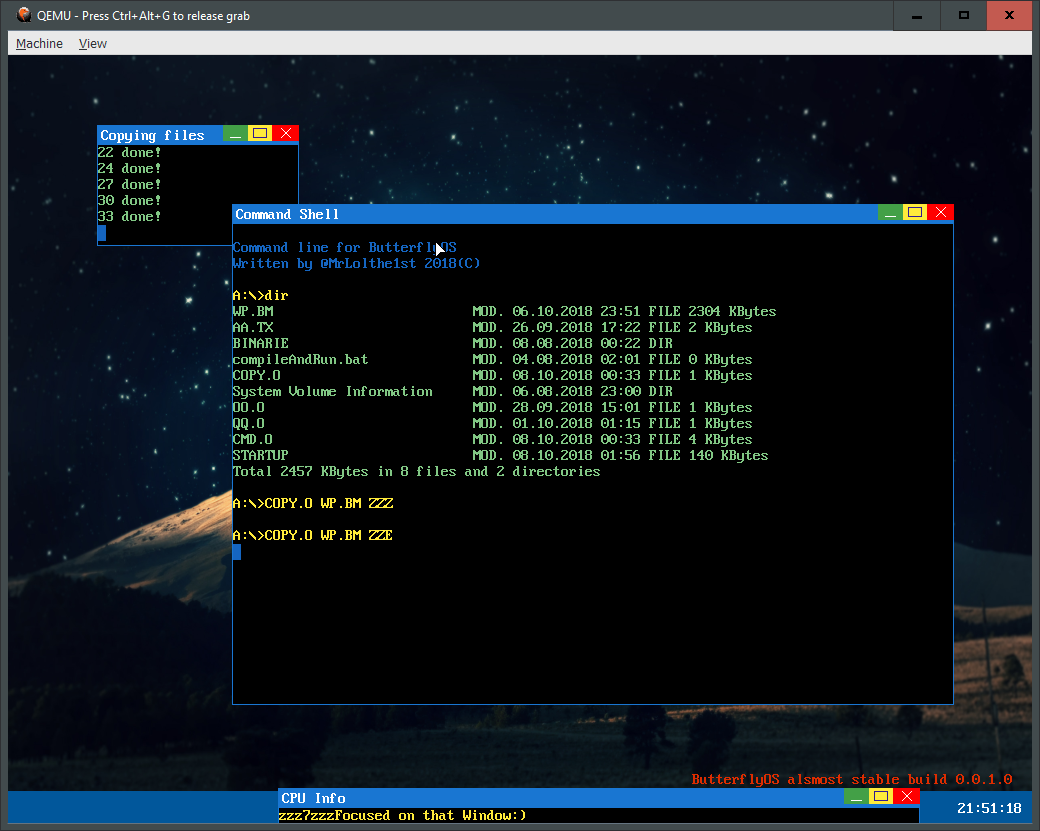Minimize the Command Shell window
This screenshot has width=1040, height=831.
(x=890, y=213)
